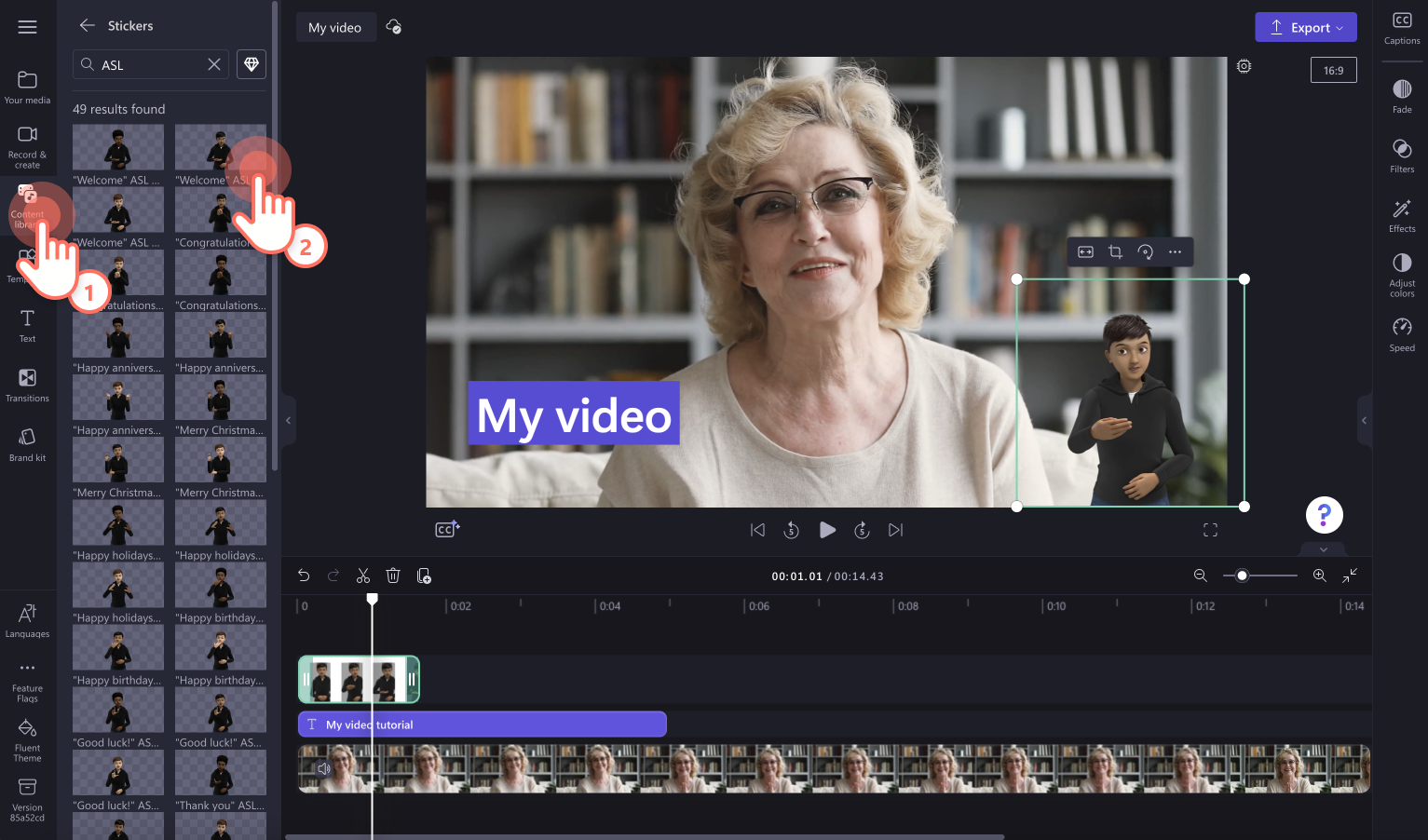Open the hamburger main menu

(x=28, y=27)
